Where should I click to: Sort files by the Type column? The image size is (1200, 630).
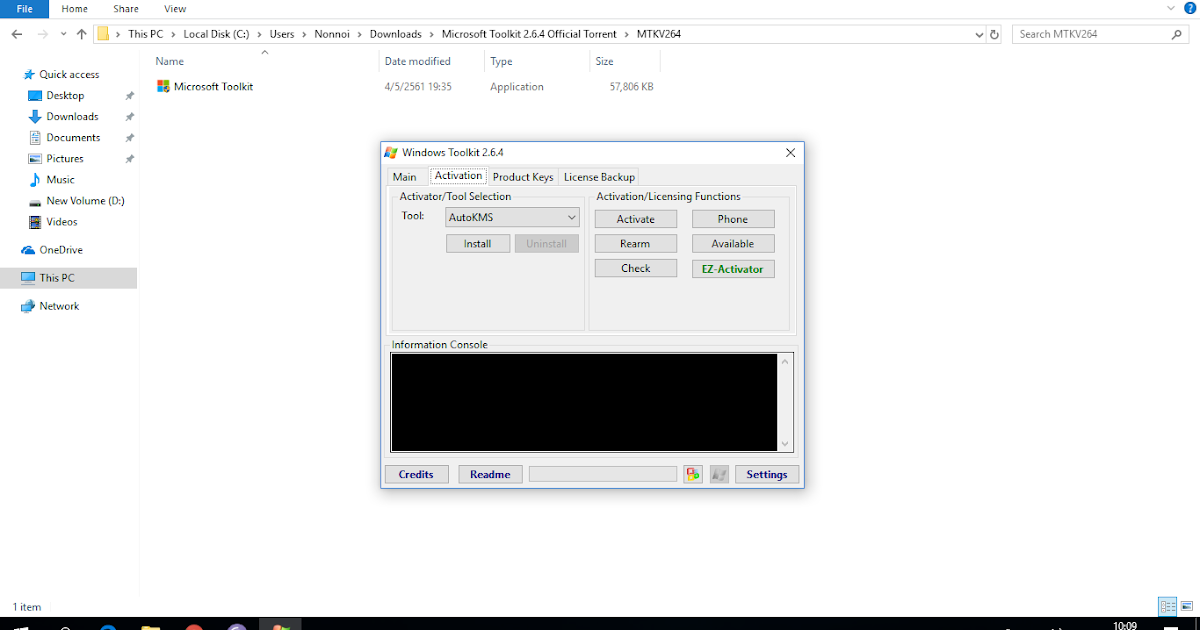pos(501,61)
